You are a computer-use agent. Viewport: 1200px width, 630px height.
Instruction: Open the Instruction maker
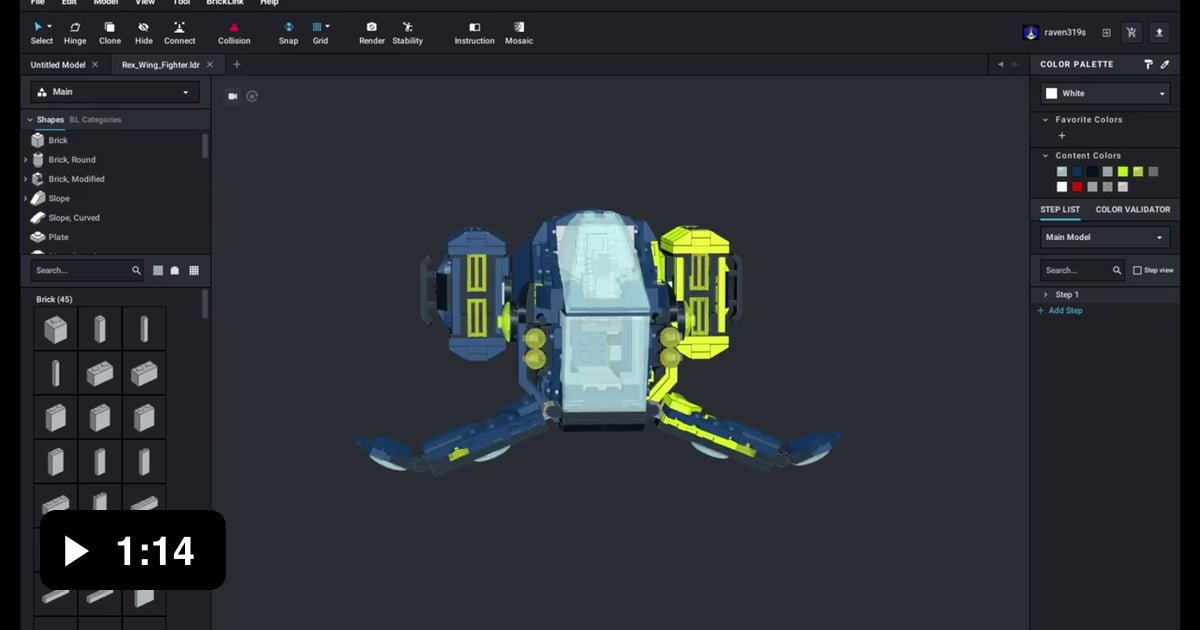tap(474, 33)
